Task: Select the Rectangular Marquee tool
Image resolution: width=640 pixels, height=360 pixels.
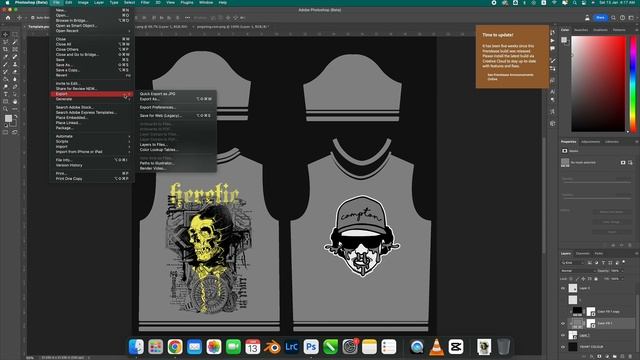Action: [x=15, y=34]
